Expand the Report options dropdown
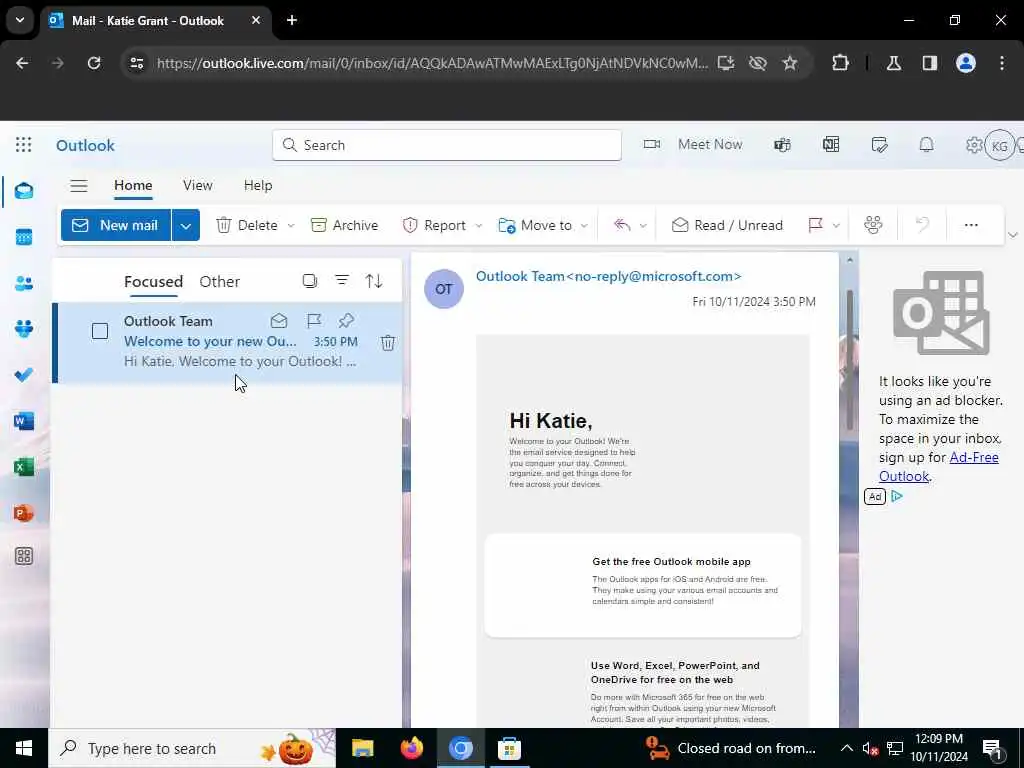Image resolution: width=1024 pixels, height=768 pixels. (x=479, y=225)
